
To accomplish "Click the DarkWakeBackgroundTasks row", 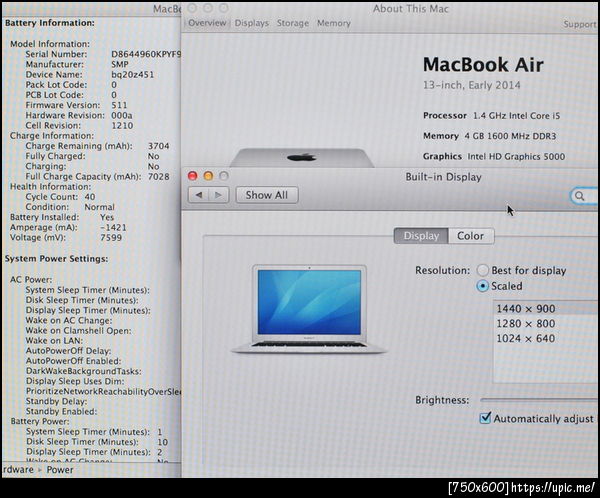I will [x=83, y=371].
